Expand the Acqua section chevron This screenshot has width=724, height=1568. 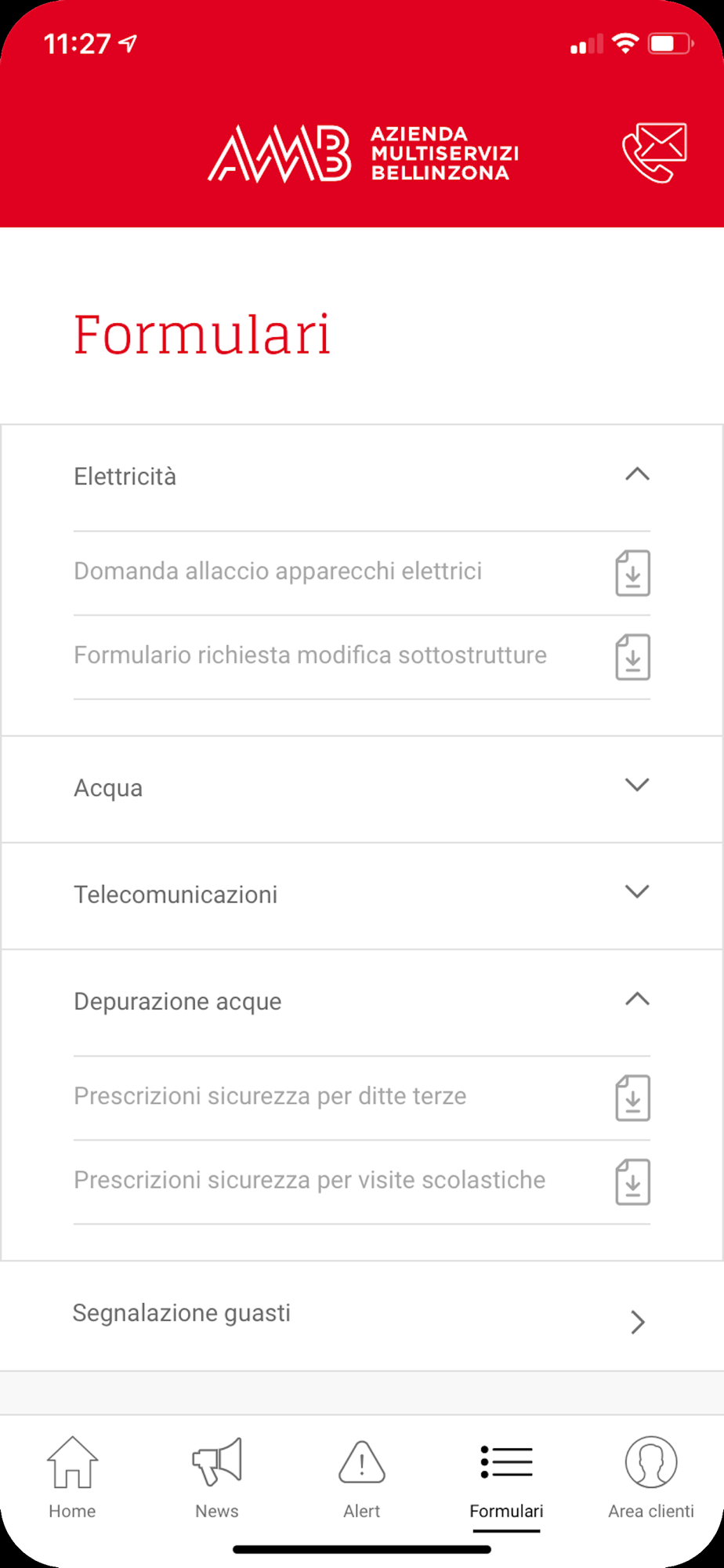tap(637, 785)
